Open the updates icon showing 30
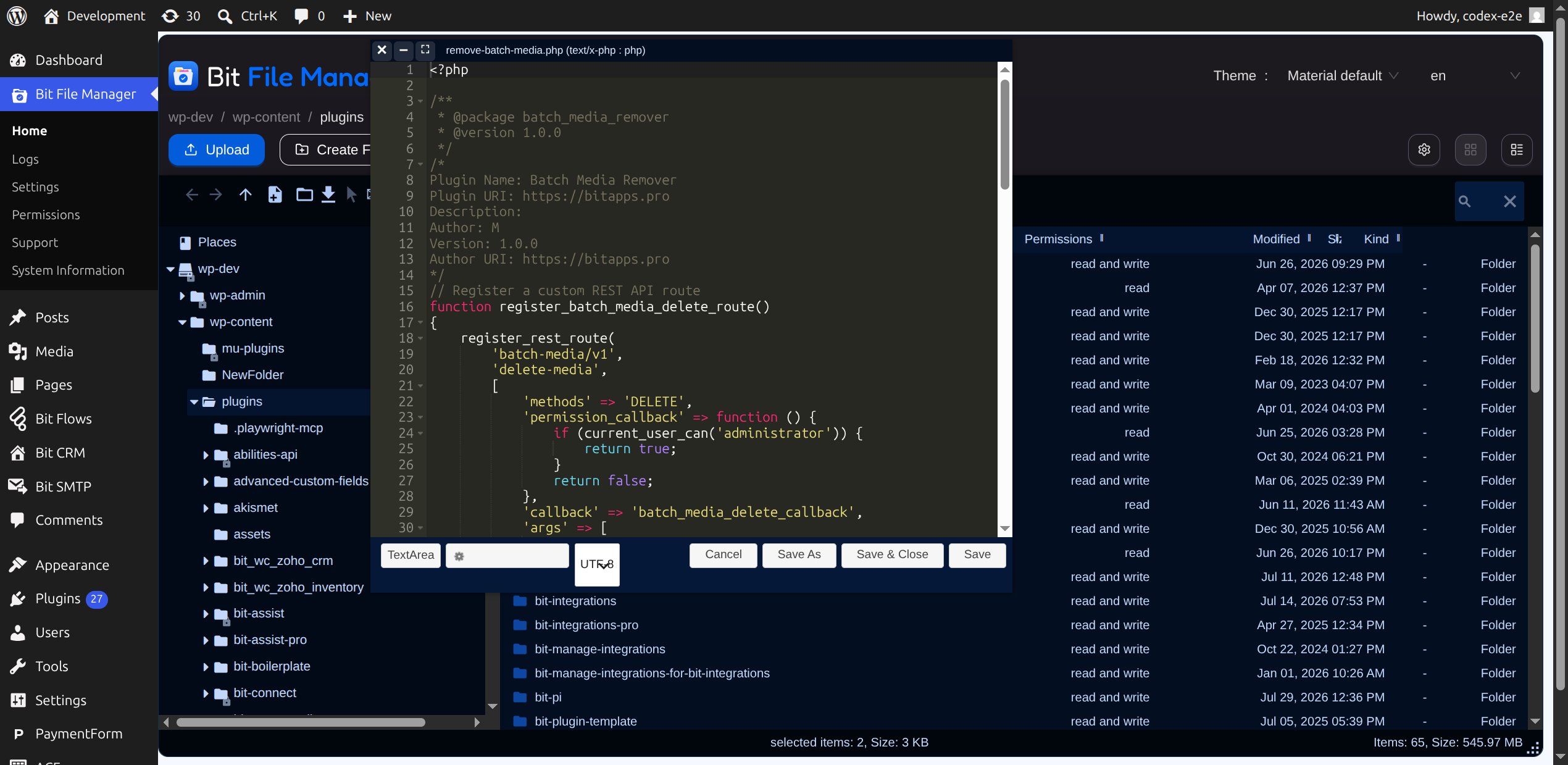Viewport: 1568px width, 765px height. 181,15
